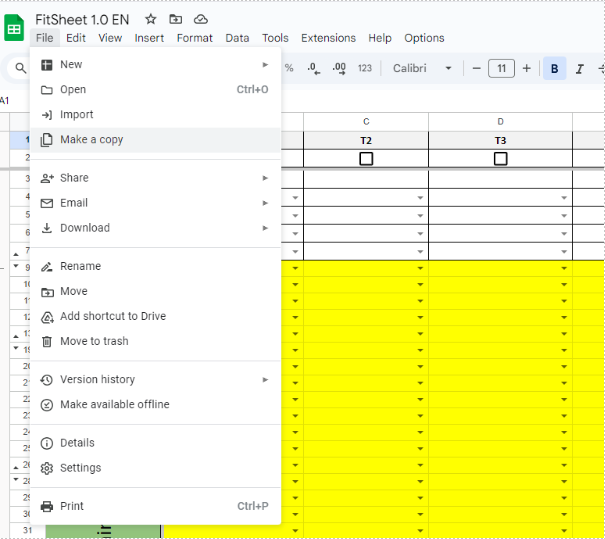Select Make a copy
605x539 pixels.
(x=91, y=140)
